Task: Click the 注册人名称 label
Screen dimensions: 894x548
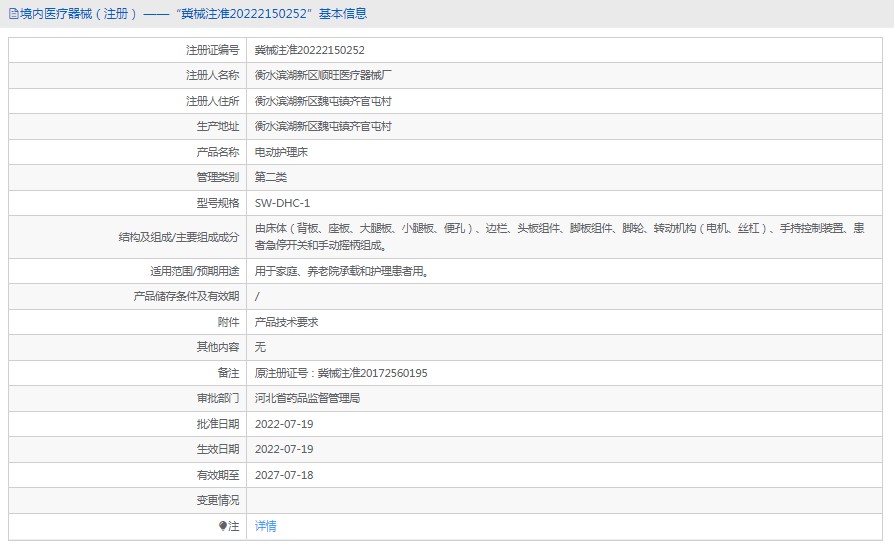Action: coord(212,75)
